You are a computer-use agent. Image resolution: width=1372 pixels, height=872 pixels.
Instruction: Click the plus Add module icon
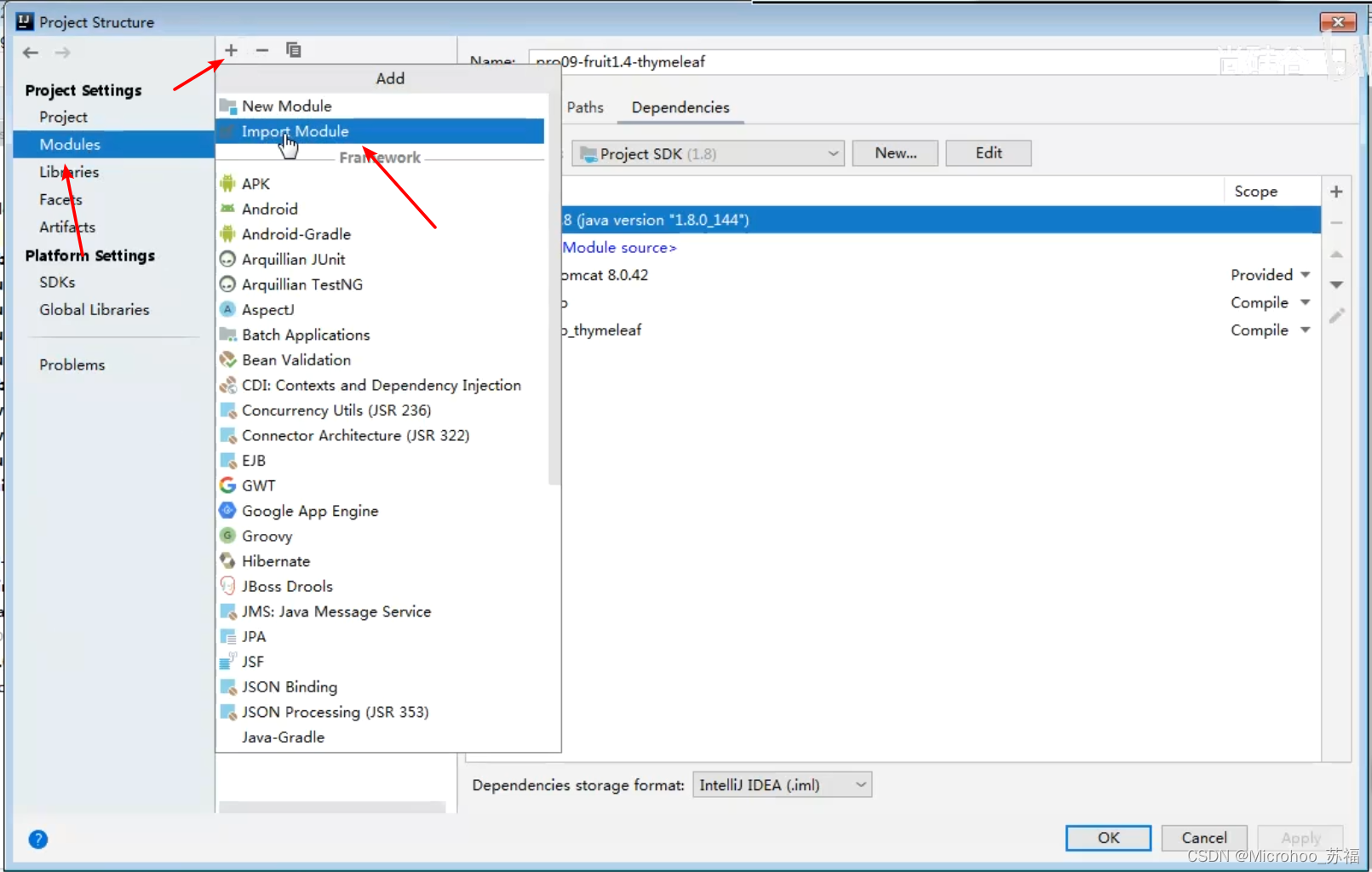tap(231, 50)
